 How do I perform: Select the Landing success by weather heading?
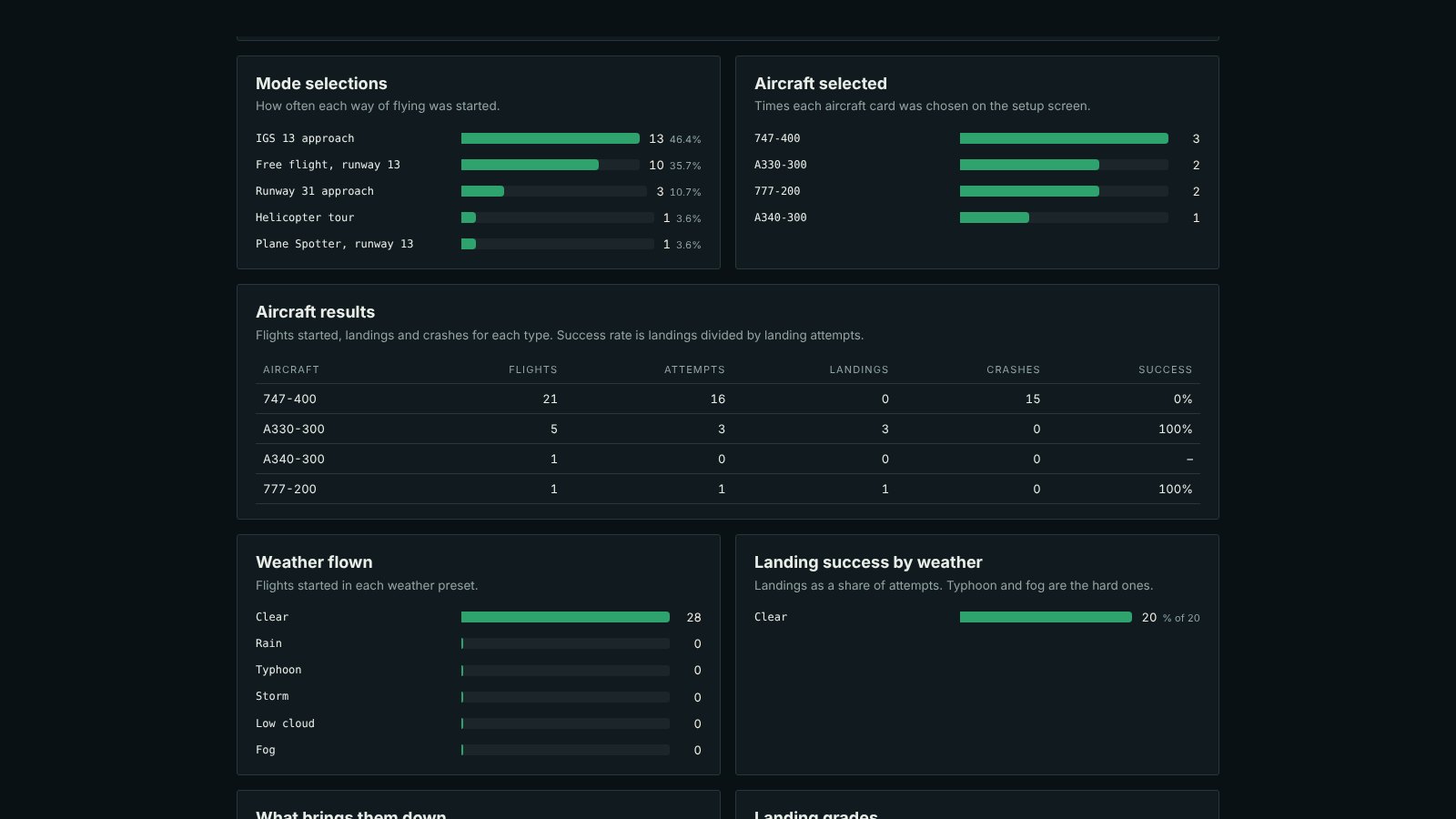pos(868,562)
